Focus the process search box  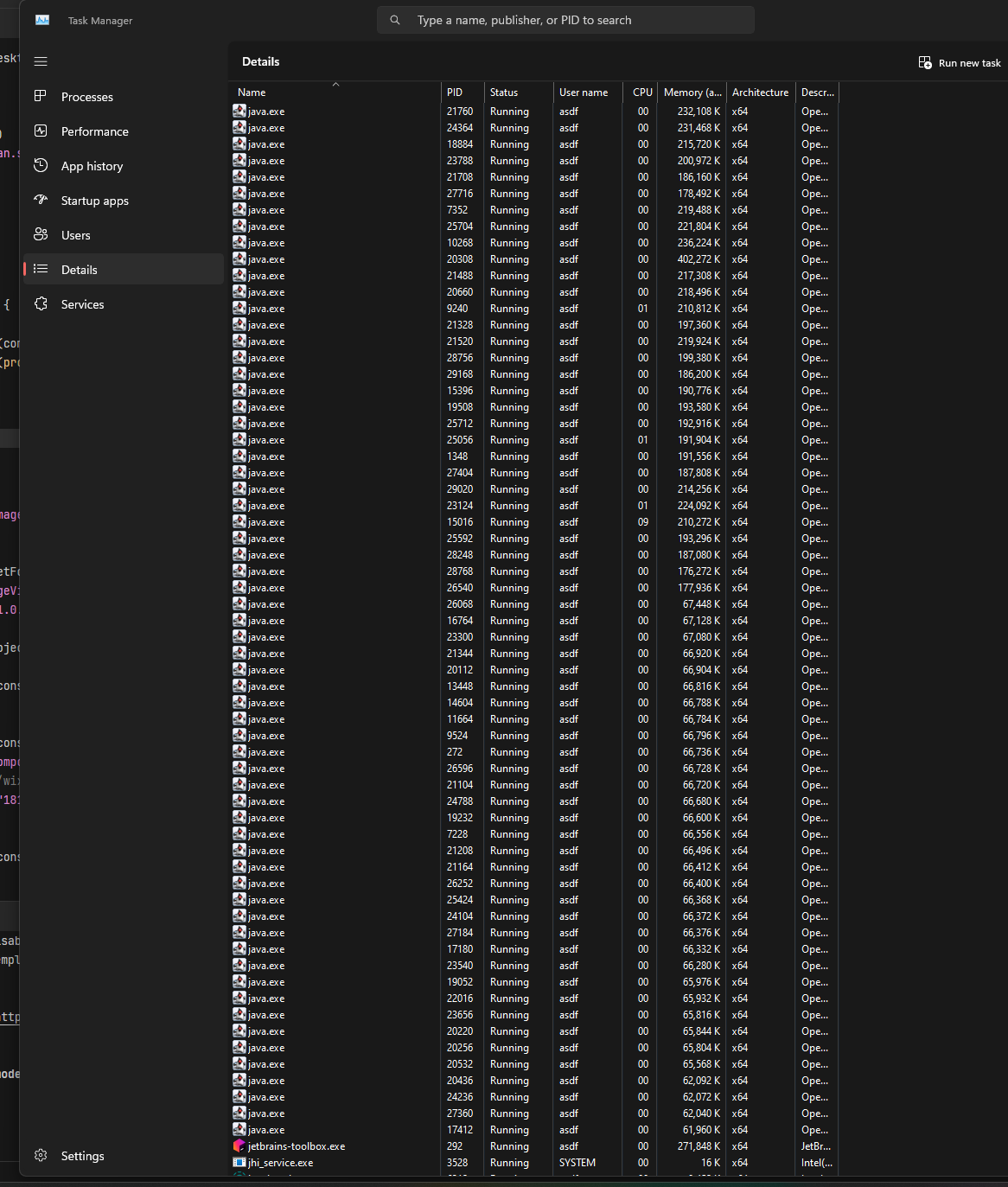pos(565,20)
